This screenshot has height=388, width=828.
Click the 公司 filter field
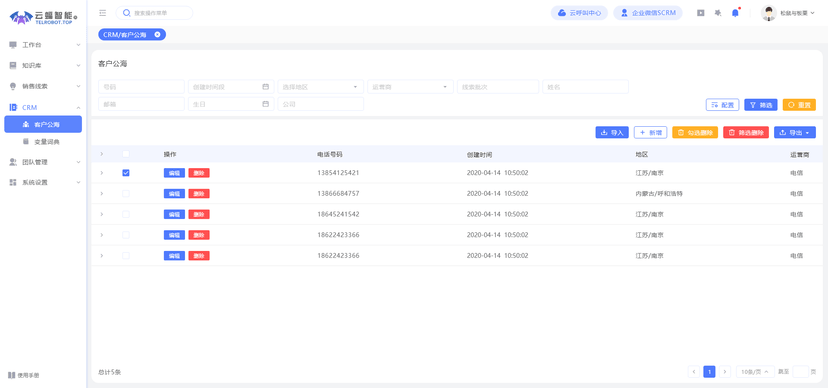point(321,104)
